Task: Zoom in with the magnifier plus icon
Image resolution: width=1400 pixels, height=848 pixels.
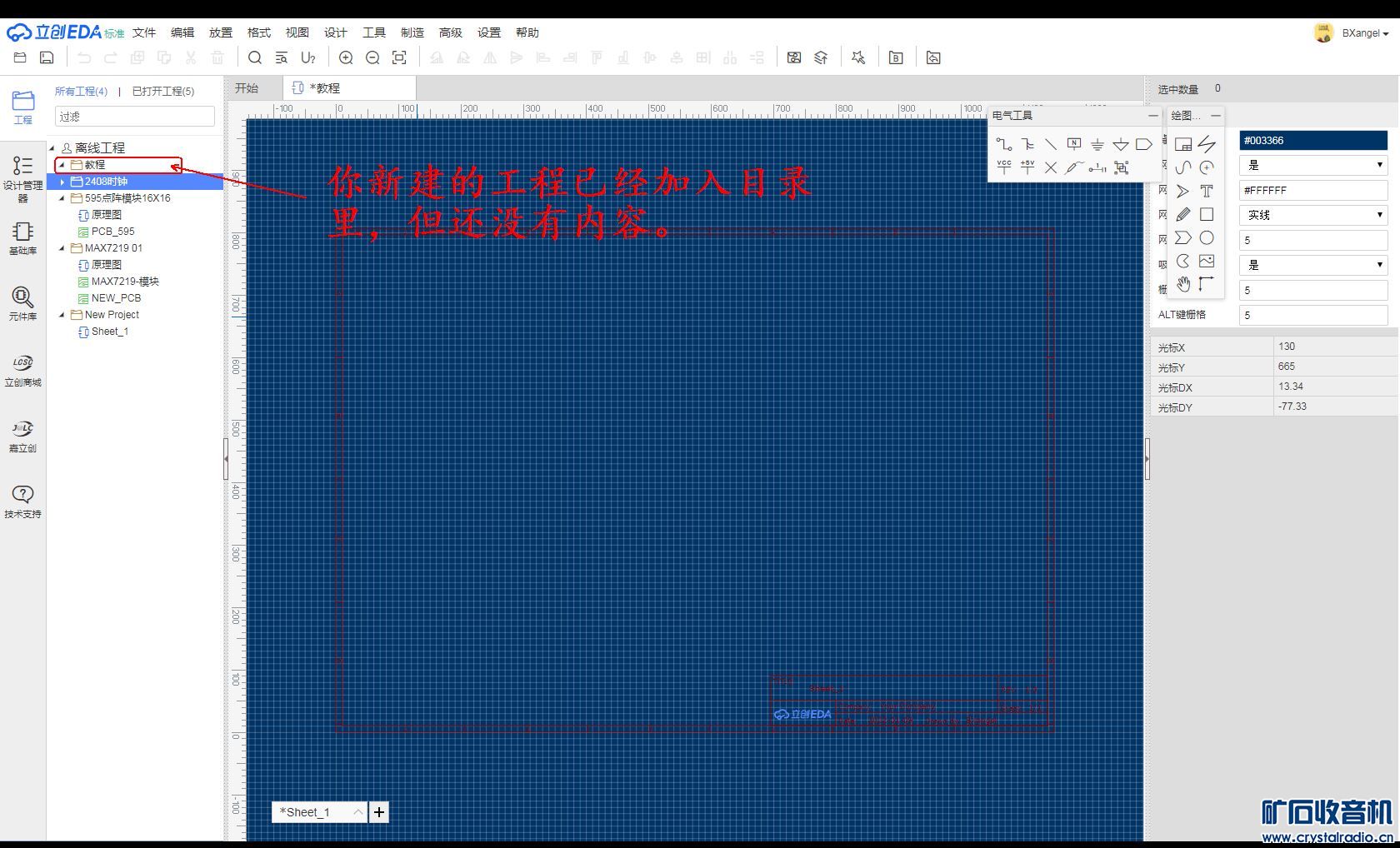Action: coord(346,57)
